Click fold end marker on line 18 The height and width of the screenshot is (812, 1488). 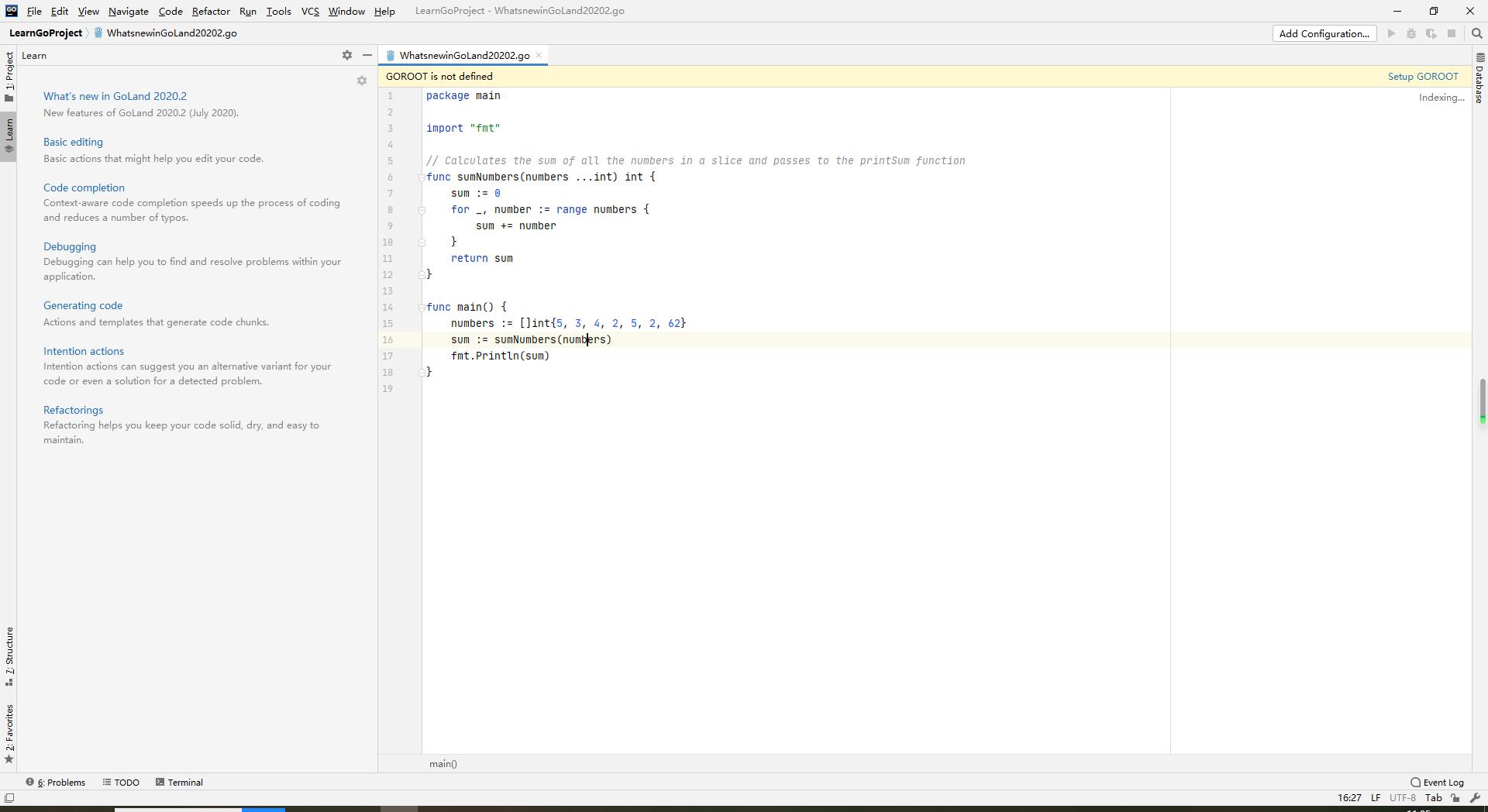click(422, 373)
